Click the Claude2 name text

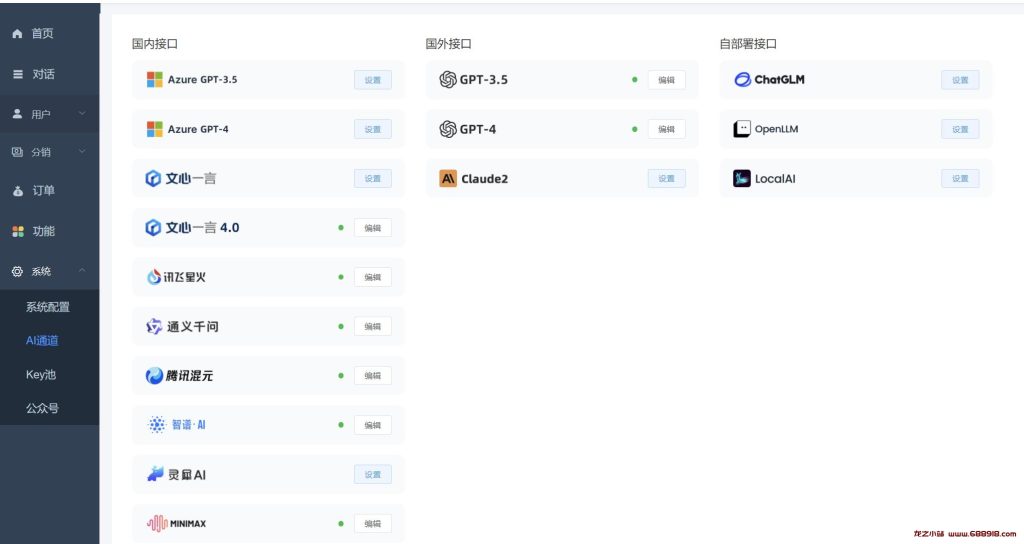(485, 179)
